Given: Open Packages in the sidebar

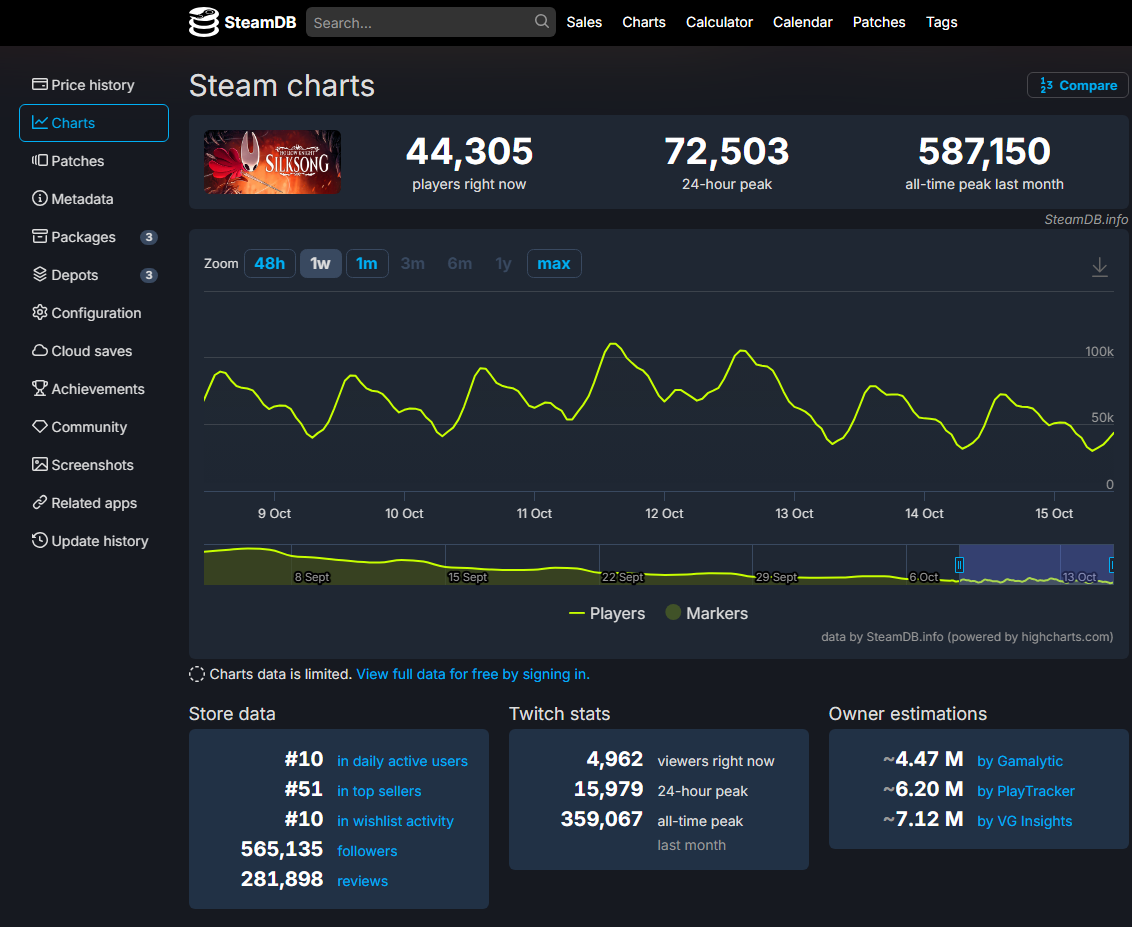Looking at the screenshot, I should coord(94,237).
